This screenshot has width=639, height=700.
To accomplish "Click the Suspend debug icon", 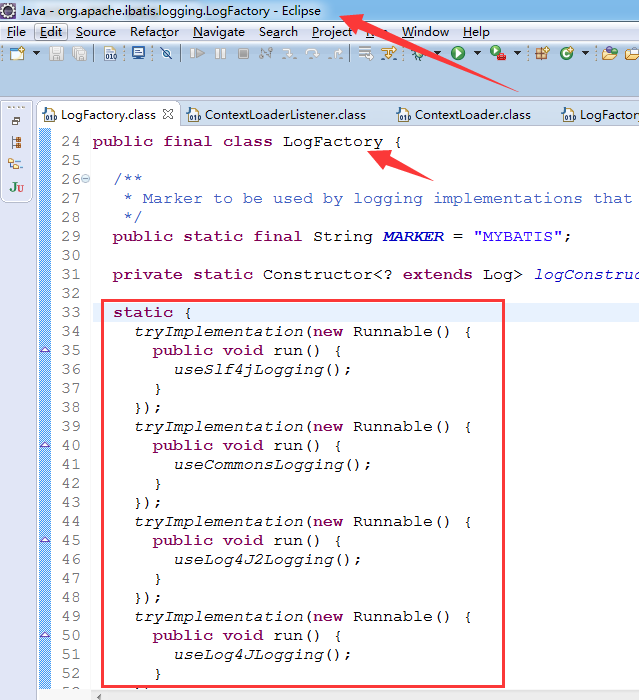I will click(220, 54).
